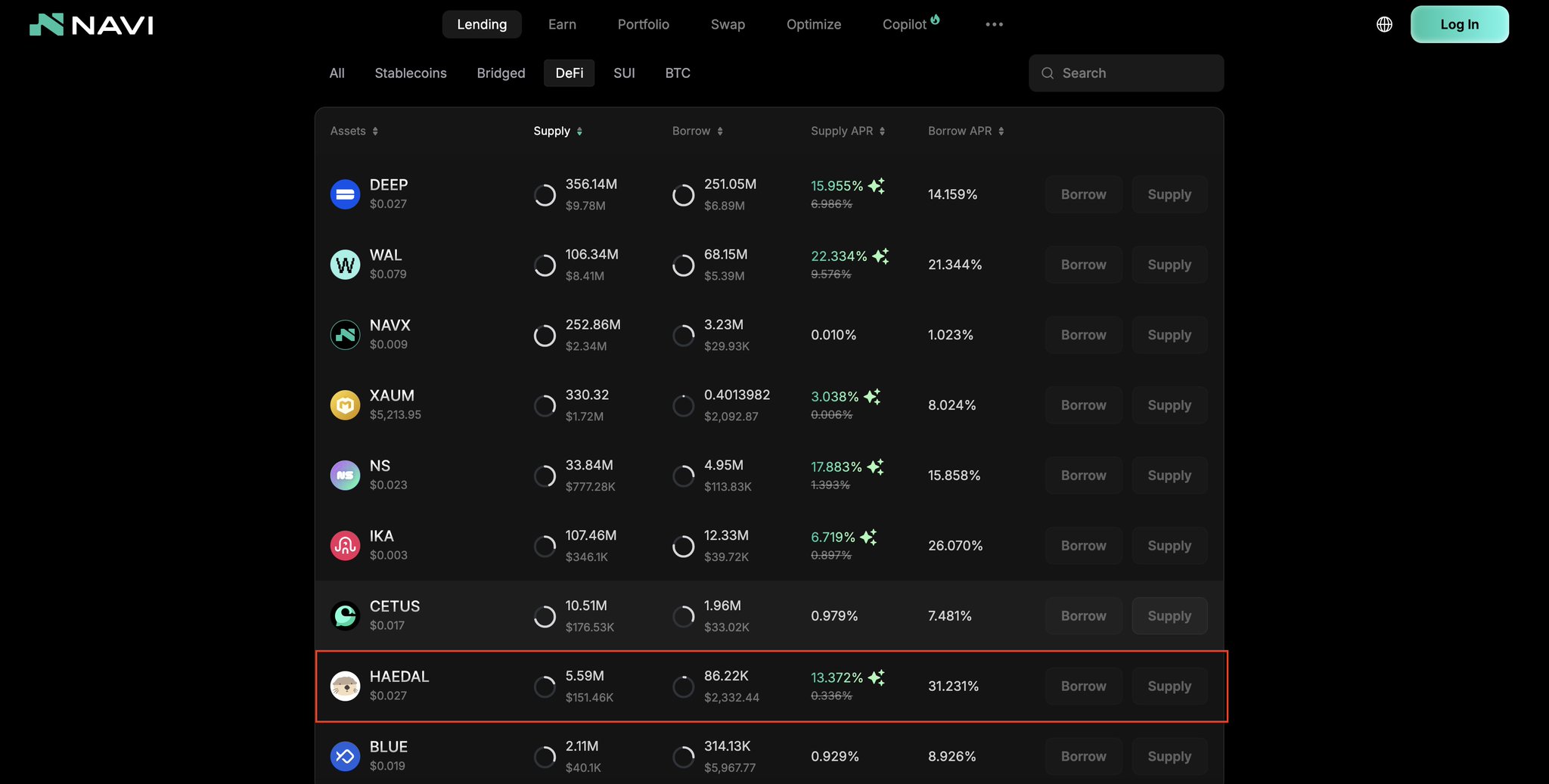Open the language globe icon

click(1384, 24)
